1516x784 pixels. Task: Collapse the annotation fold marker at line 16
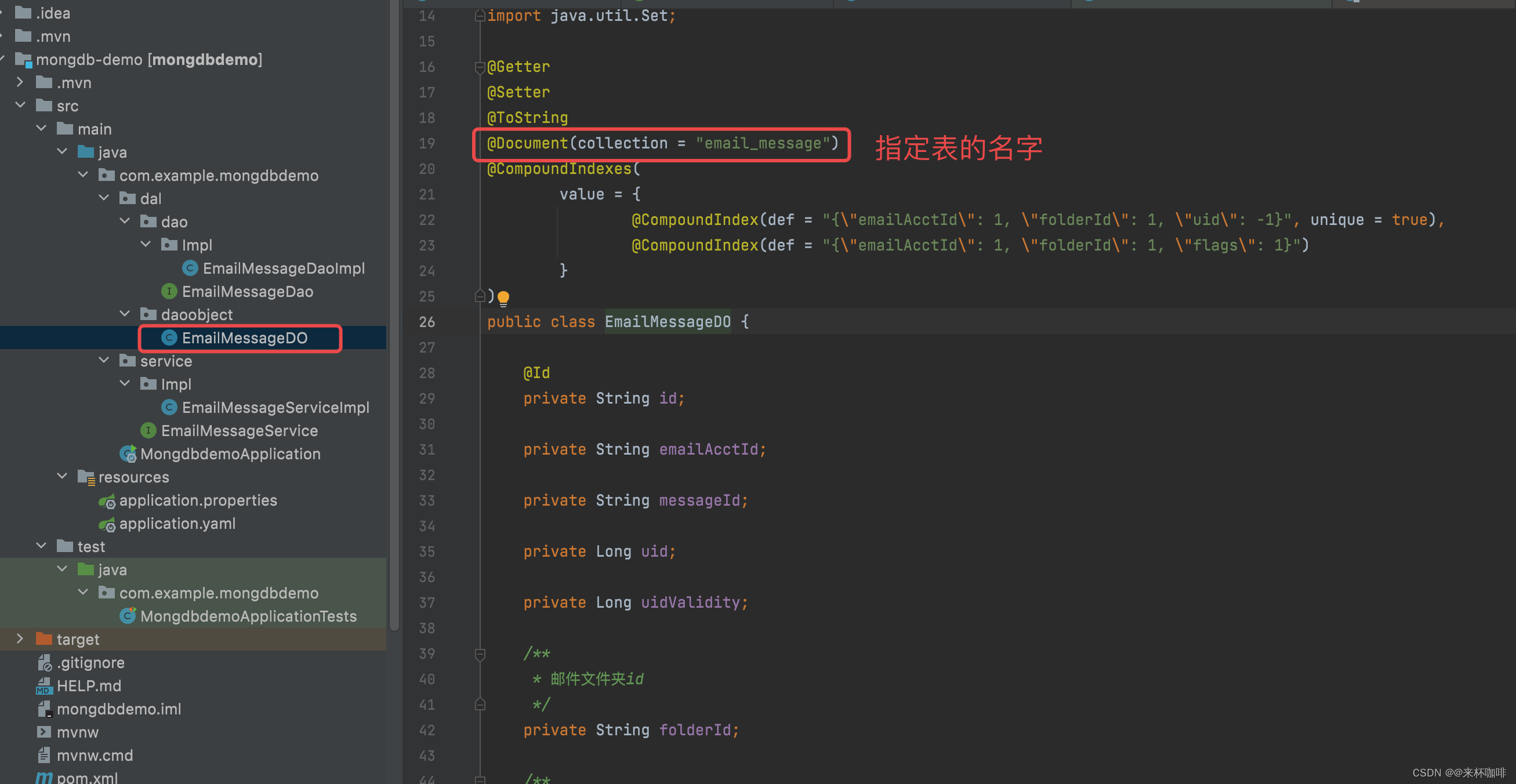click(480, 67)
